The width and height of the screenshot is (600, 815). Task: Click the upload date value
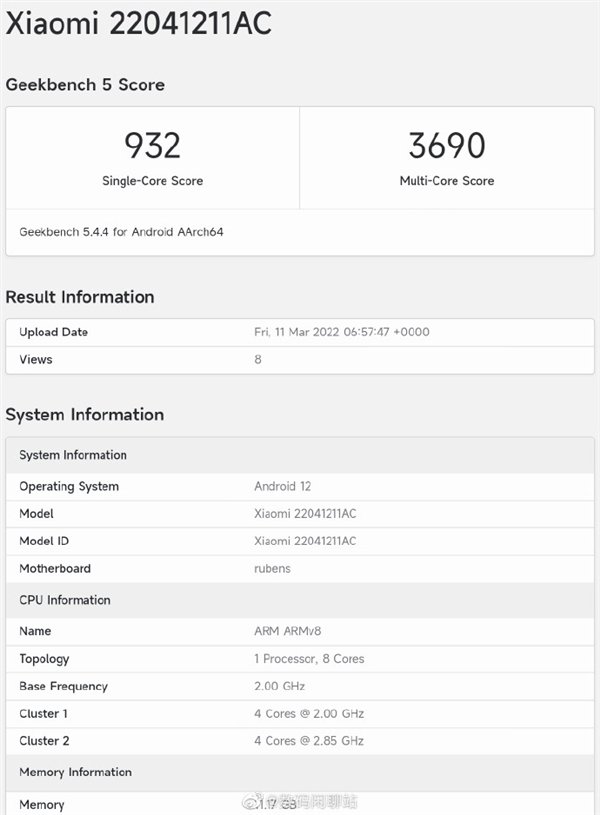point(342,332)
